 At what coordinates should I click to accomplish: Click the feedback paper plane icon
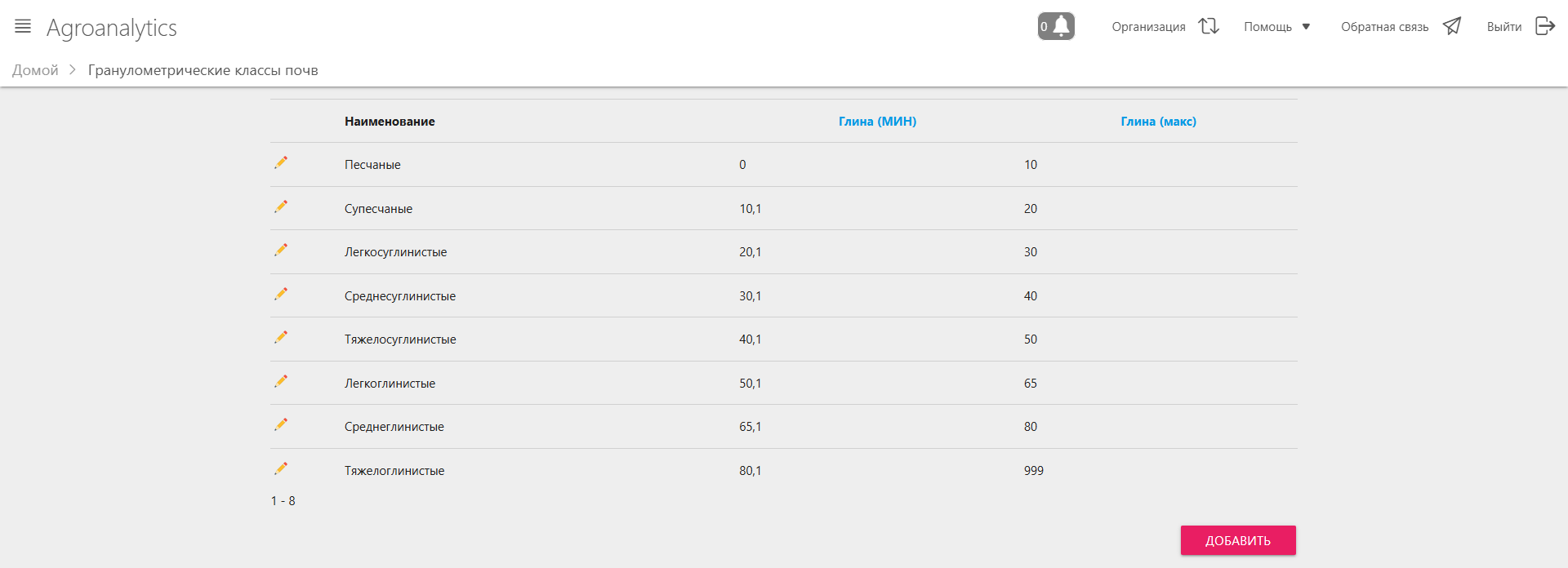click(x=1452, y=26)
